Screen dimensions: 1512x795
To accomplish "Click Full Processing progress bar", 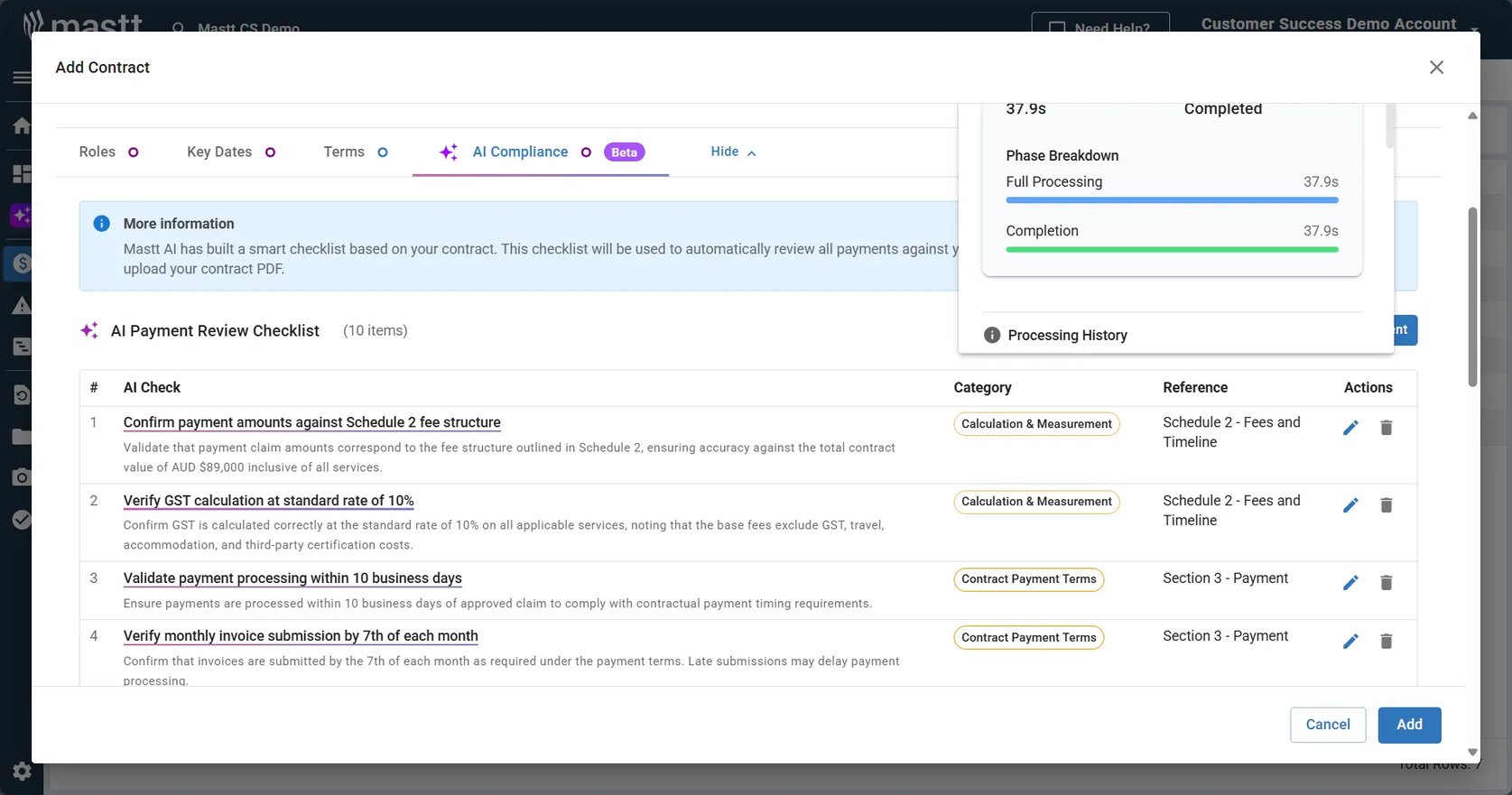I will (1172, 200).
